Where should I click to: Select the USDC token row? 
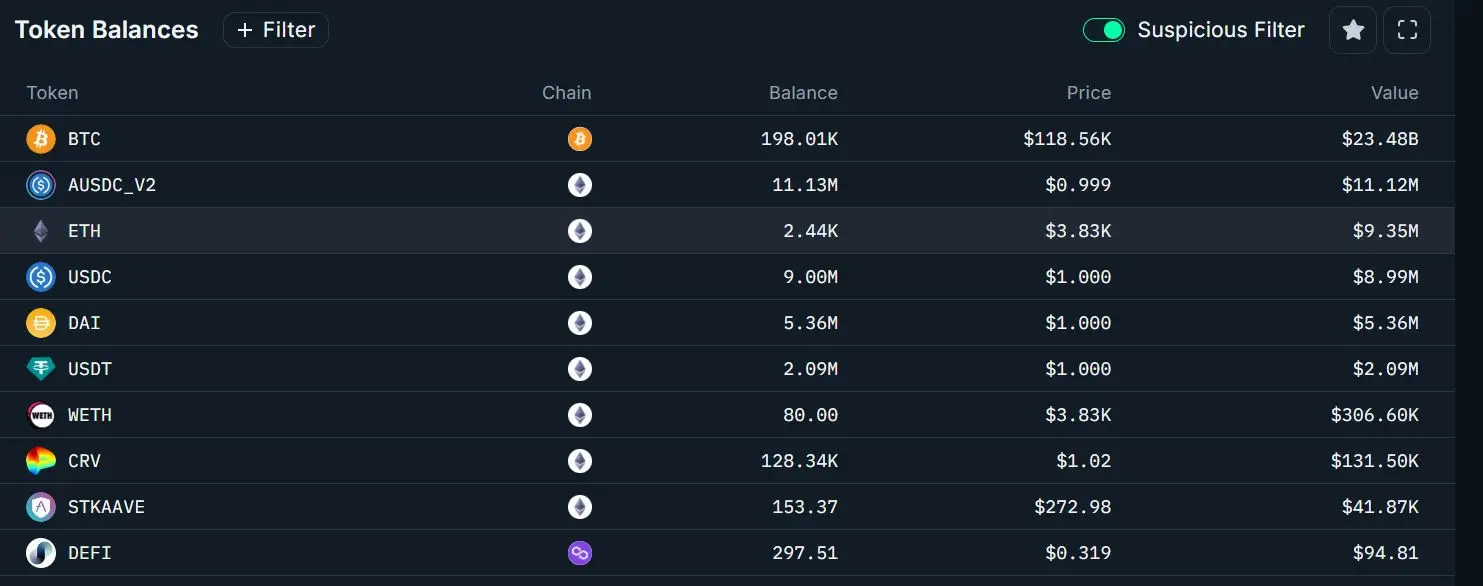[x=727, y=277]
